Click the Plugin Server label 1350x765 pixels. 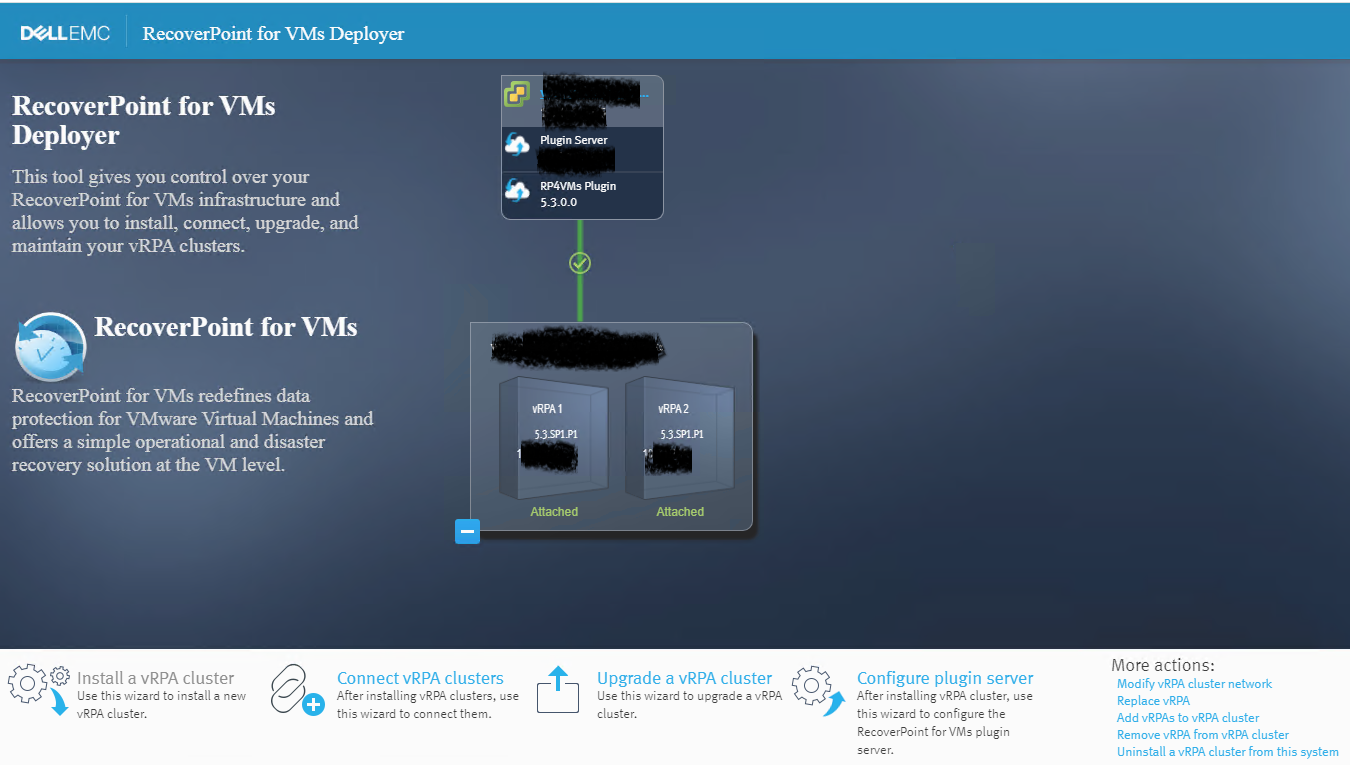point(573,140)
